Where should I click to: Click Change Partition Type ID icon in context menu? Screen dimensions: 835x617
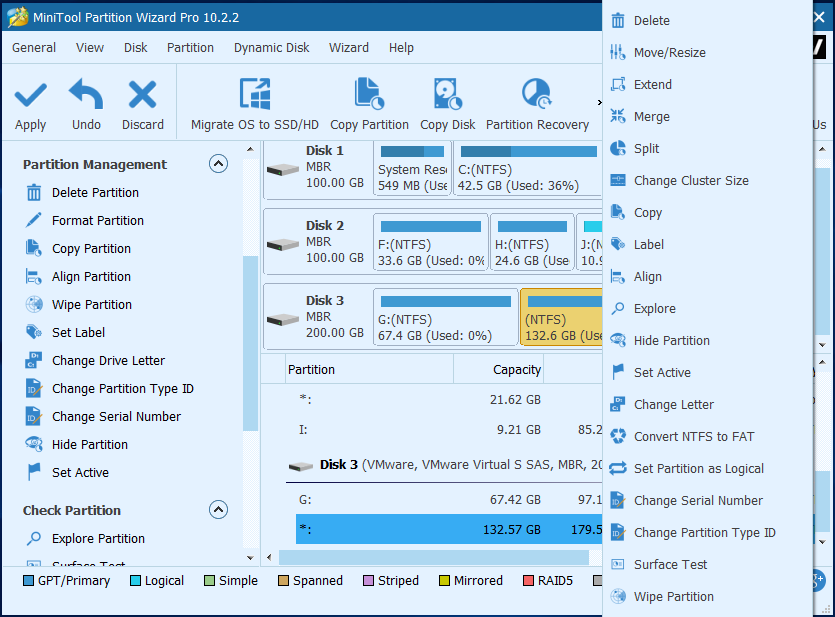(x=618, y=532)
